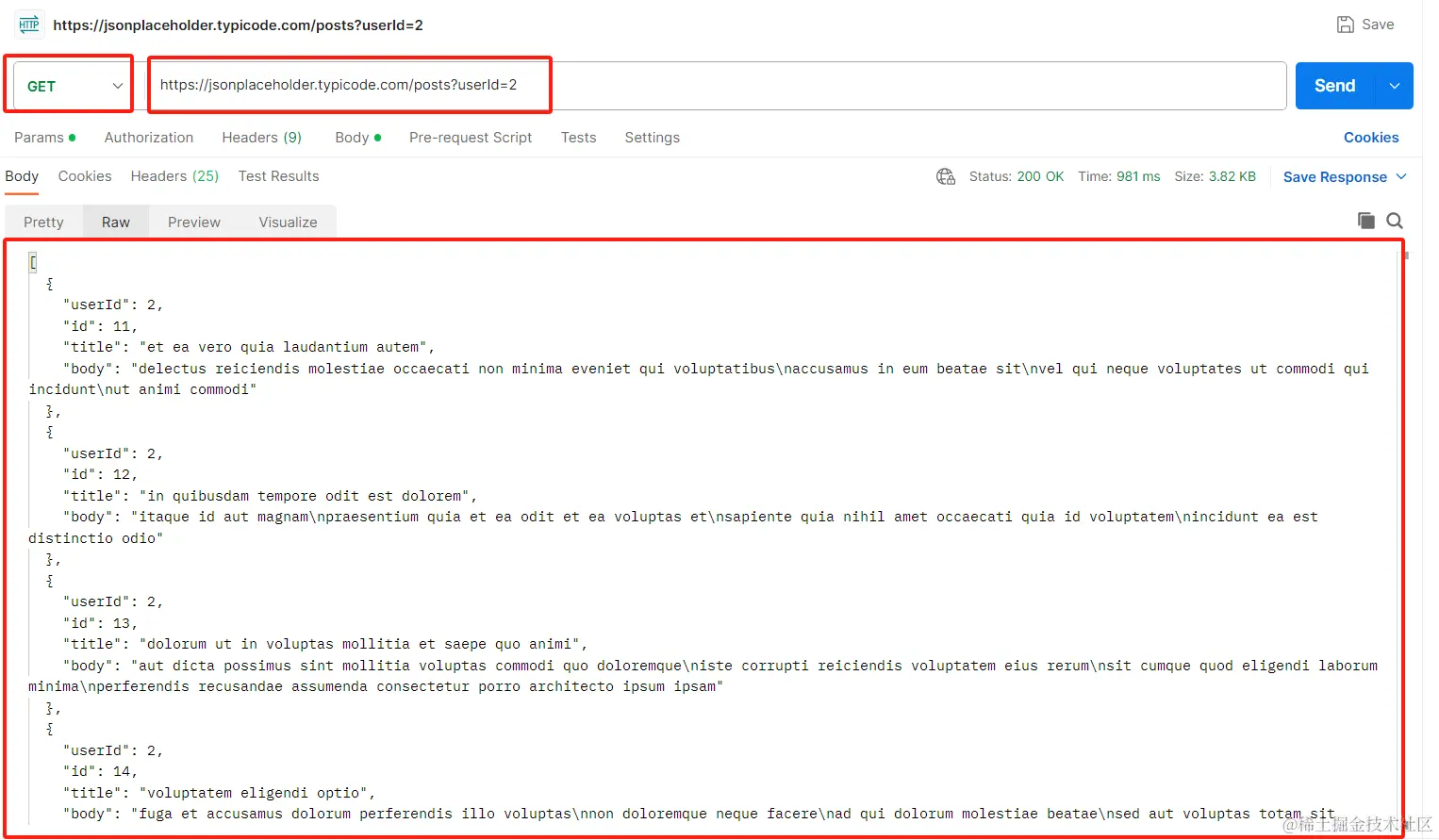The height and width of the screenshot is (840, 1439).
Task: Copy the response with the copy icon
Action: (1366, 221)
